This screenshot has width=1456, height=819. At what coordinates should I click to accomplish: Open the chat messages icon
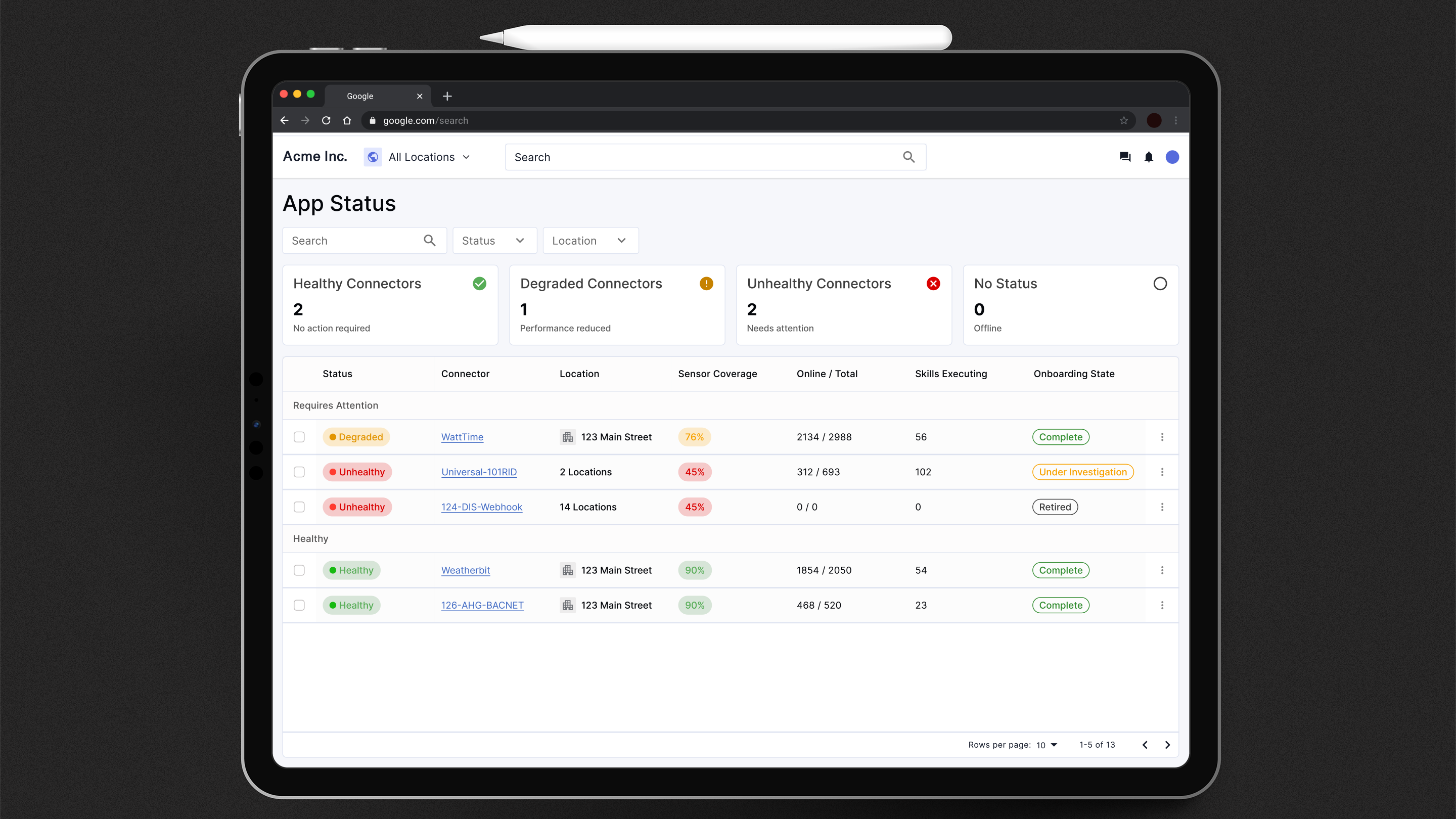coord(1125,157)
